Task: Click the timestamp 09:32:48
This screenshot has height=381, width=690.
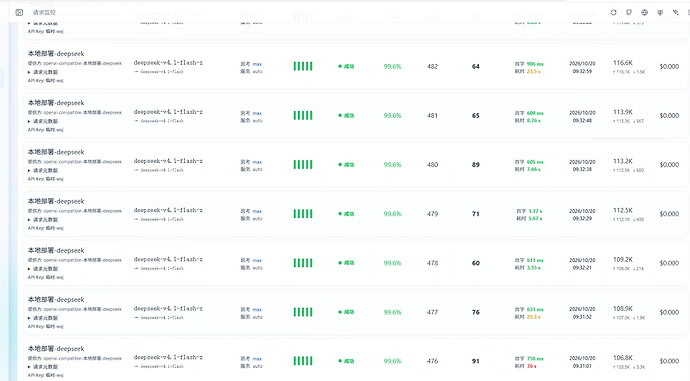Action: [582, 121]
